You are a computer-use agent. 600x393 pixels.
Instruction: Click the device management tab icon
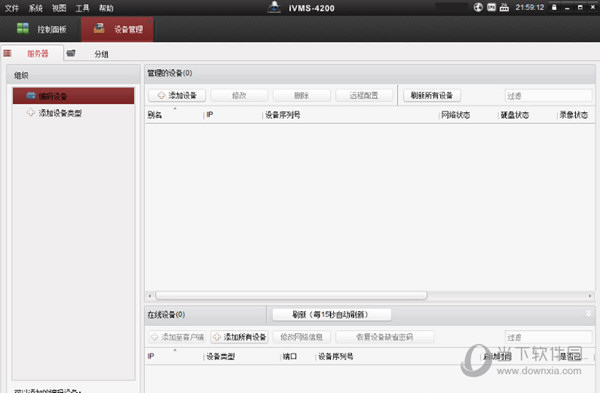pos(99,28)
